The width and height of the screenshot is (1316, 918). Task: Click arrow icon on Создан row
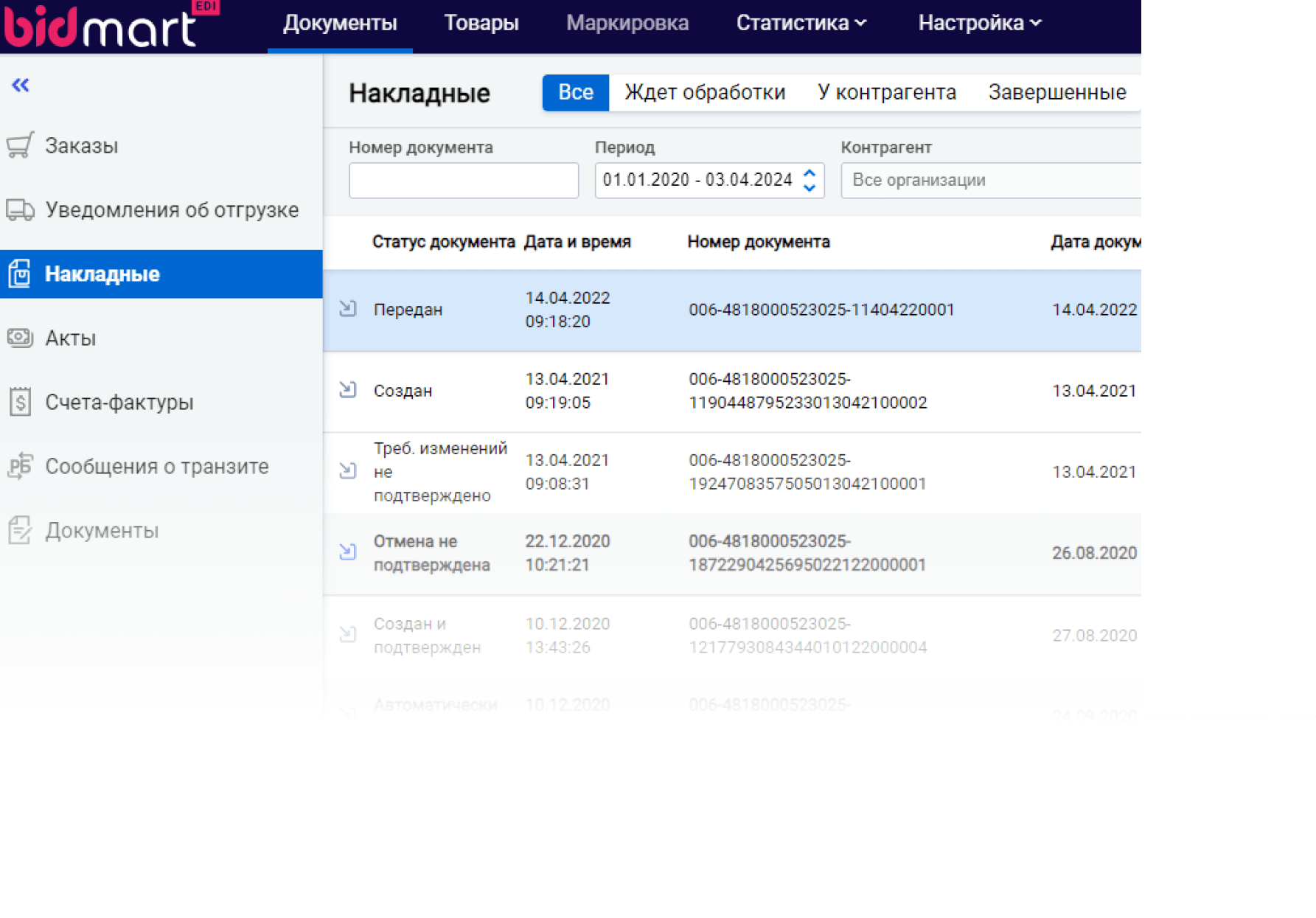[x=348, y=390]
